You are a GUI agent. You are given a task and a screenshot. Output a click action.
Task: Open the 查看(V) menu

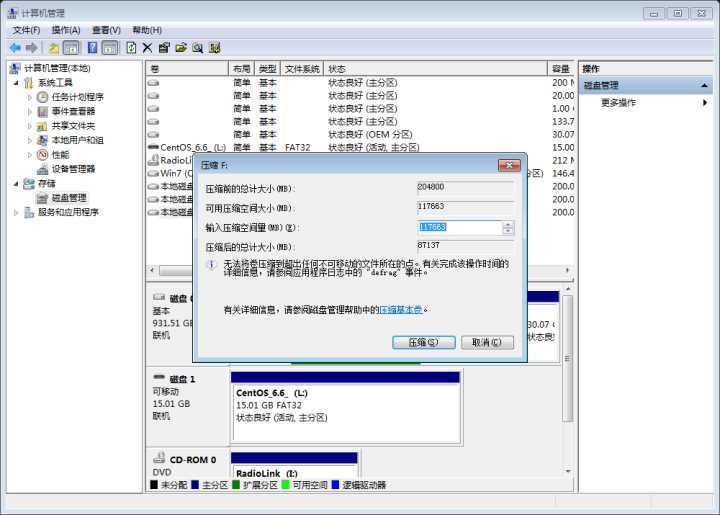point(107,30)
